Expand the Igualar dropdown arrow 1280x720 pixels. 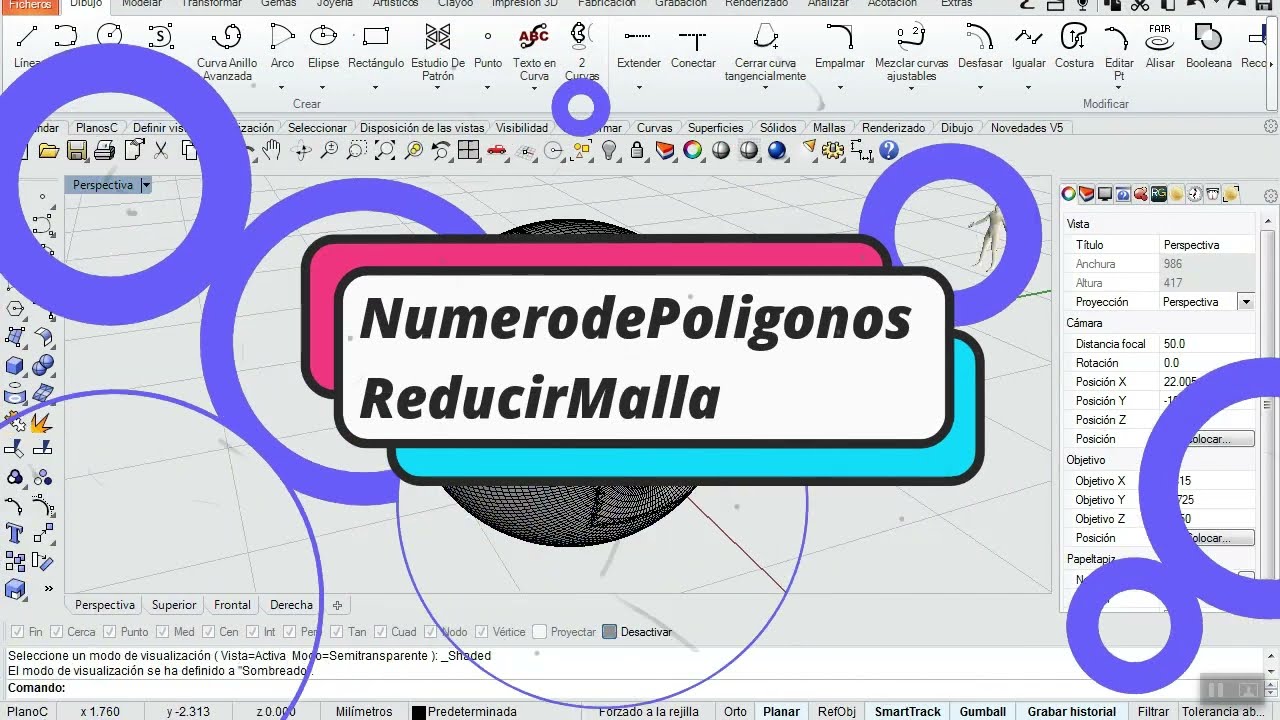pyautogui.click(x=1029, y=87)
